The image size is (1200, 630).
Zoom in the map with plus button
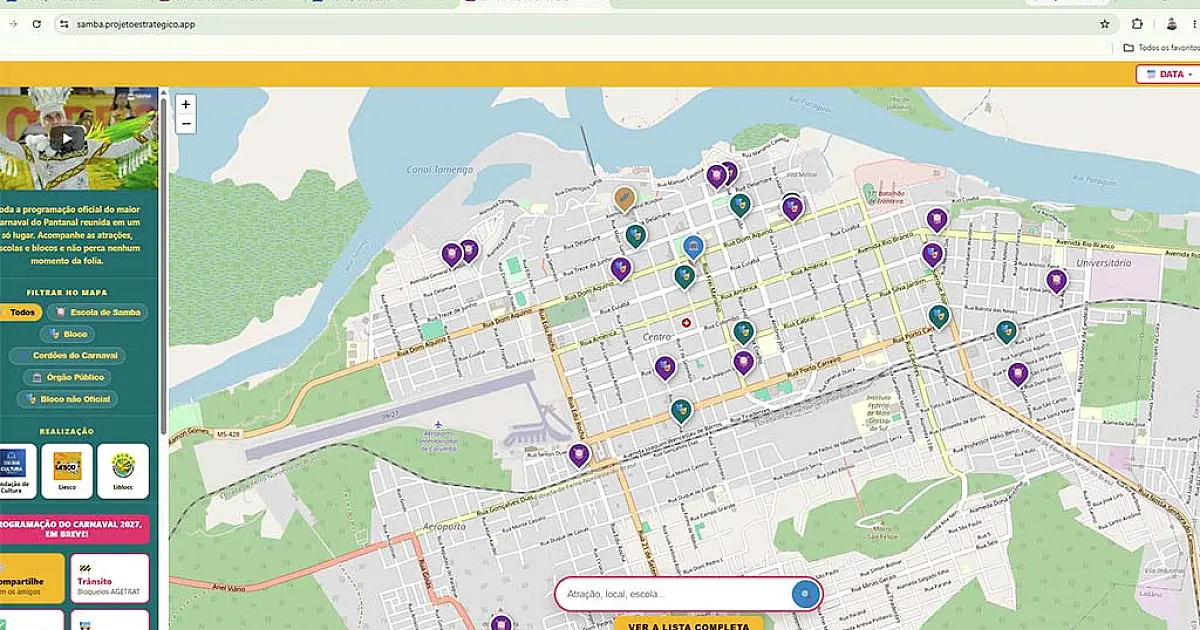pyautogui.click(x=186, y=104)
